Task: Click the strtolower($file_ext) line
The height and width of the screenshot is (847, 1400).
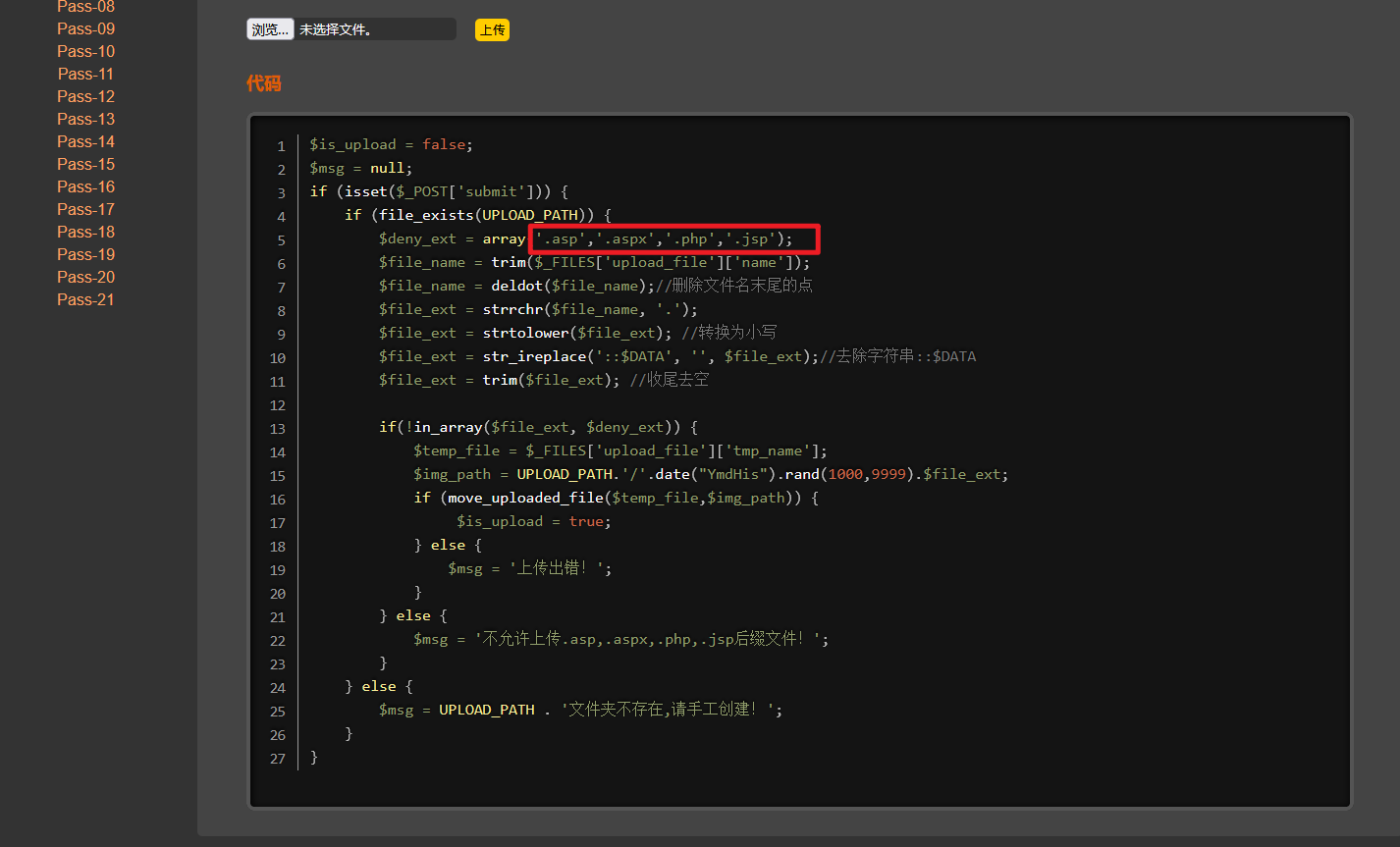Action: [x=578, y=333]
